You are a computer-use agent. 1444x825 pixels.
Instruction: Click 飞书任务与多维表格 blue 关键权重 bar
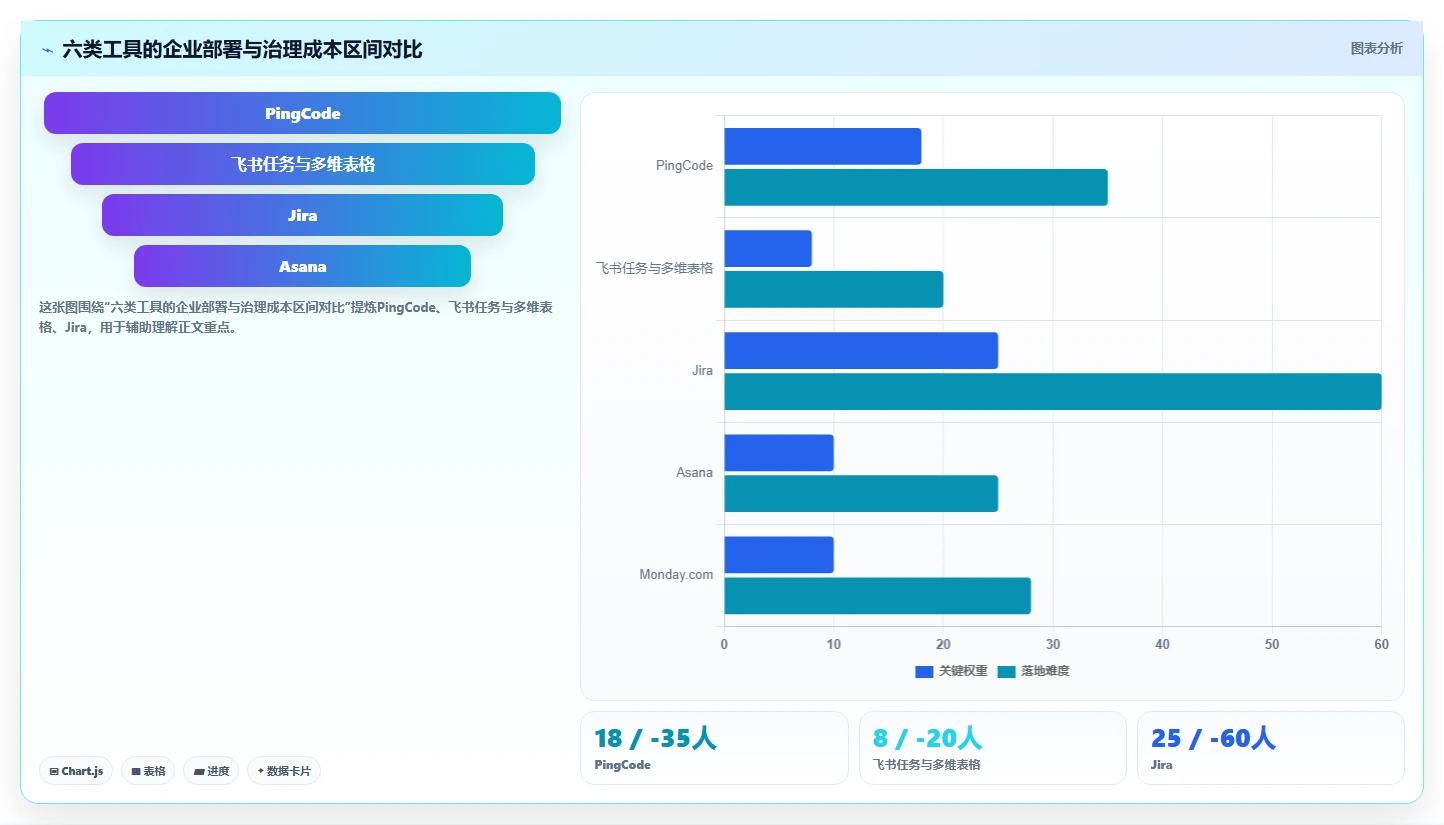[x=767, y=248]
